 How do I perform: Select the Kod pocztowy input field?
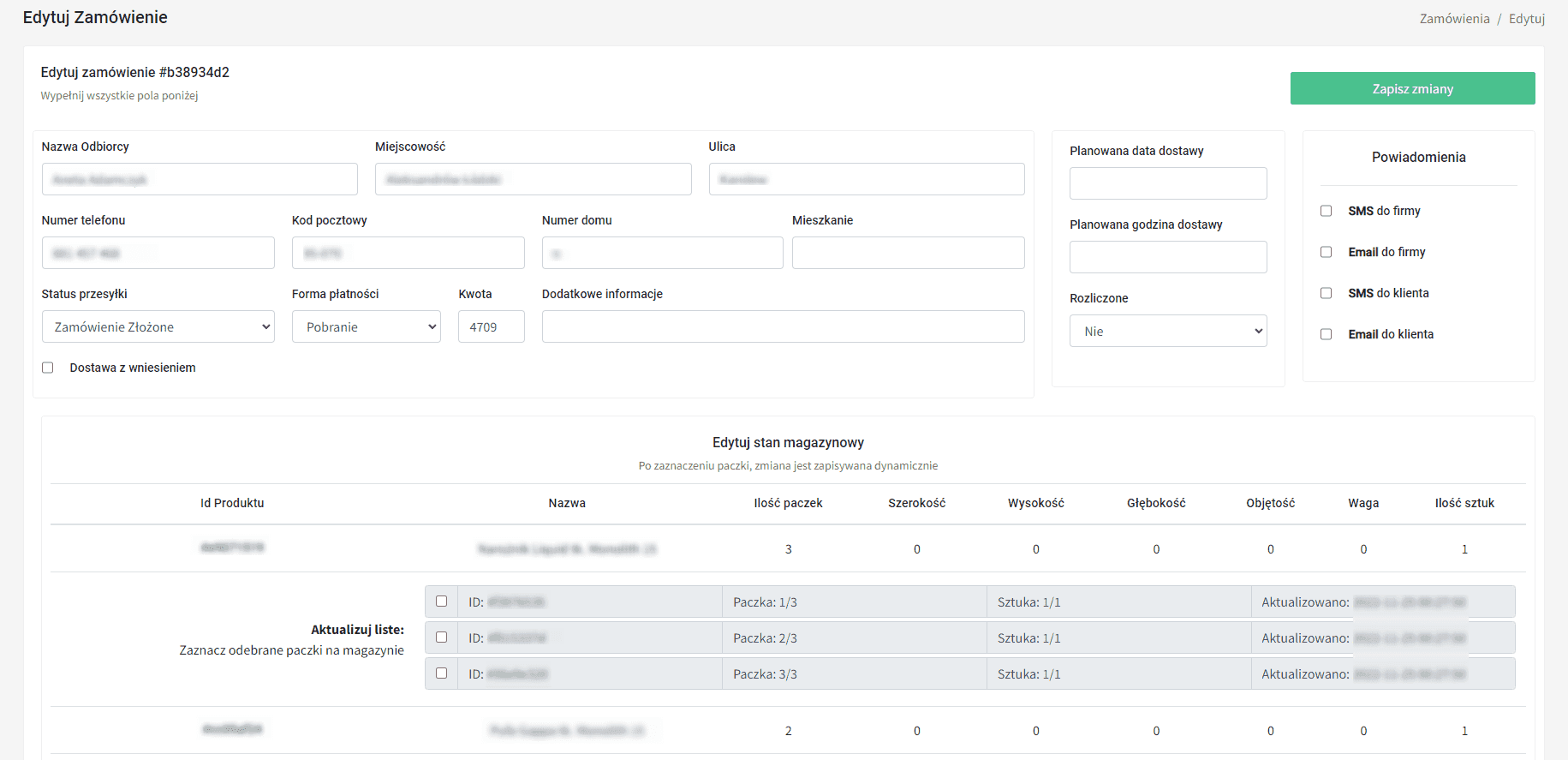point(408,253)
